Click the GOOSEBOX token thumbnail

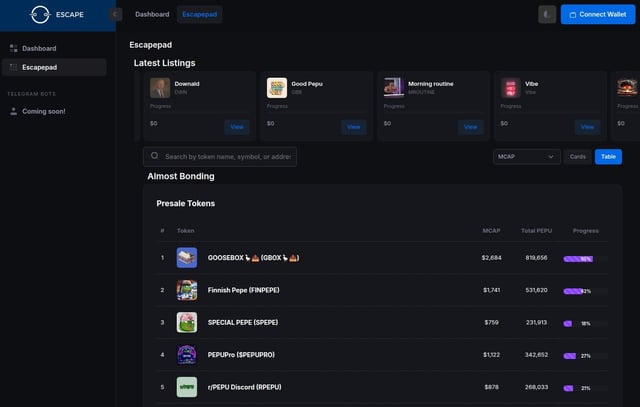[x=187, y=258]
